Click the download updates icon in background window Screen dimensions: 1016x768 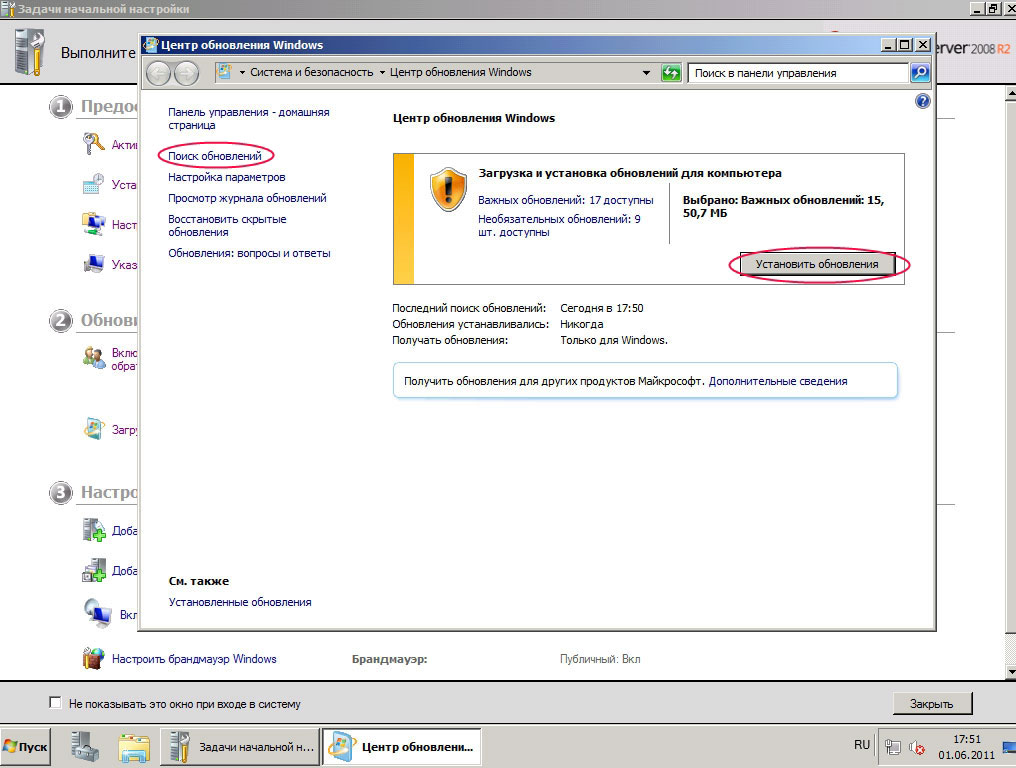point(93,428)
